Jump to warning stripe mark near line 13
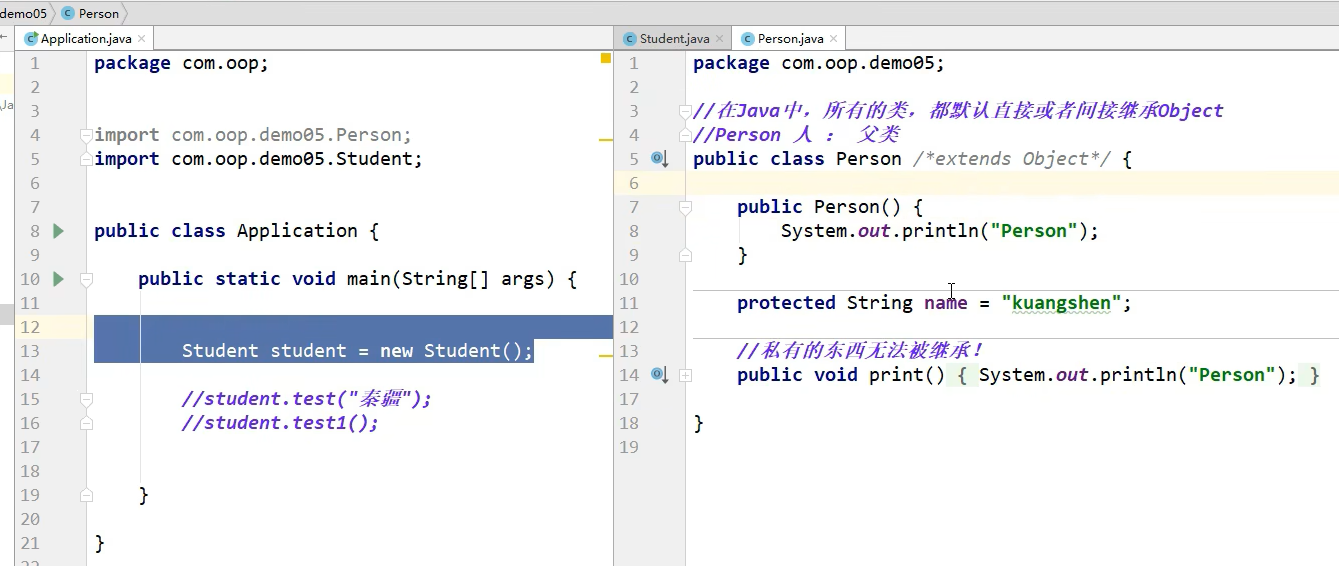 tap(606, 355)
